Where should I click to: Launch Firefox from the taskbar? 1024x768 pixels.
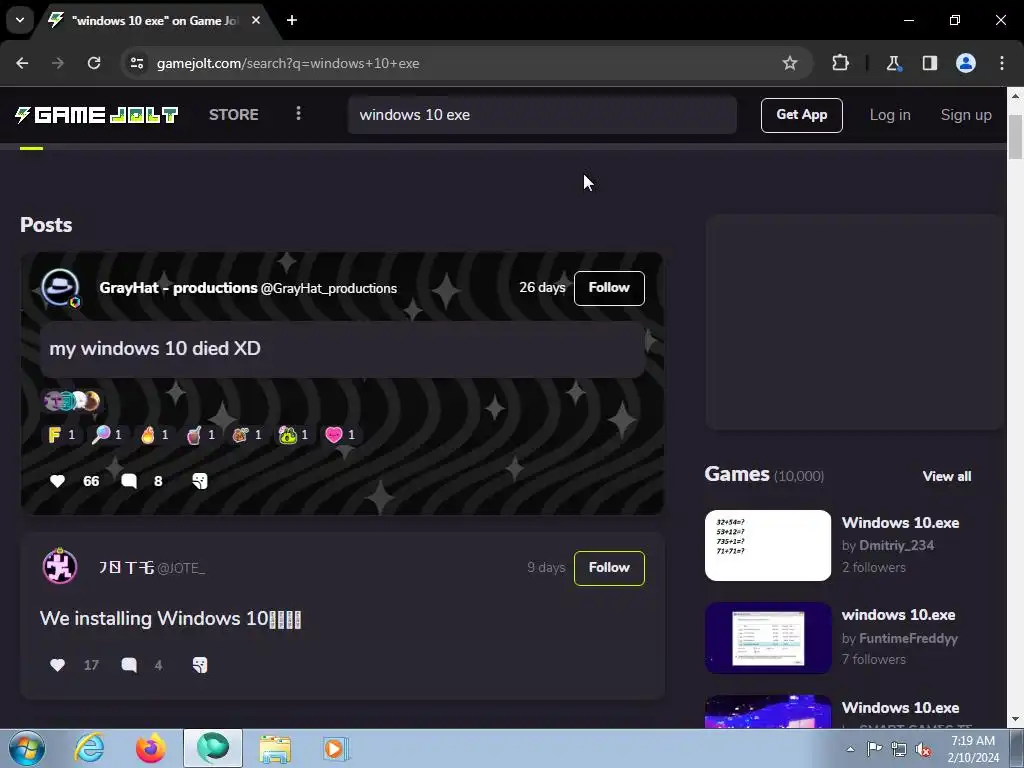click(150, 748)
